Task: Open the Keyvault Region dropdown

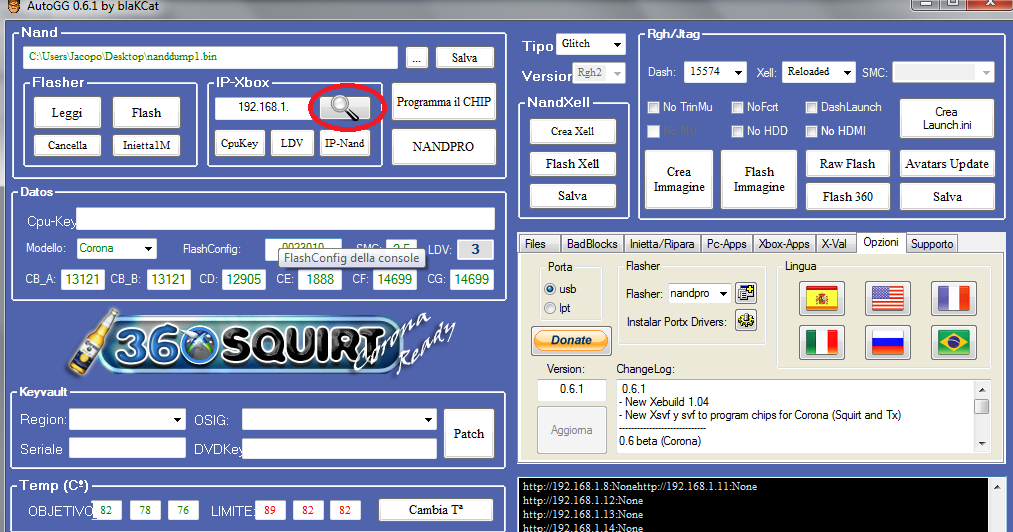Action: click(127, 420)
